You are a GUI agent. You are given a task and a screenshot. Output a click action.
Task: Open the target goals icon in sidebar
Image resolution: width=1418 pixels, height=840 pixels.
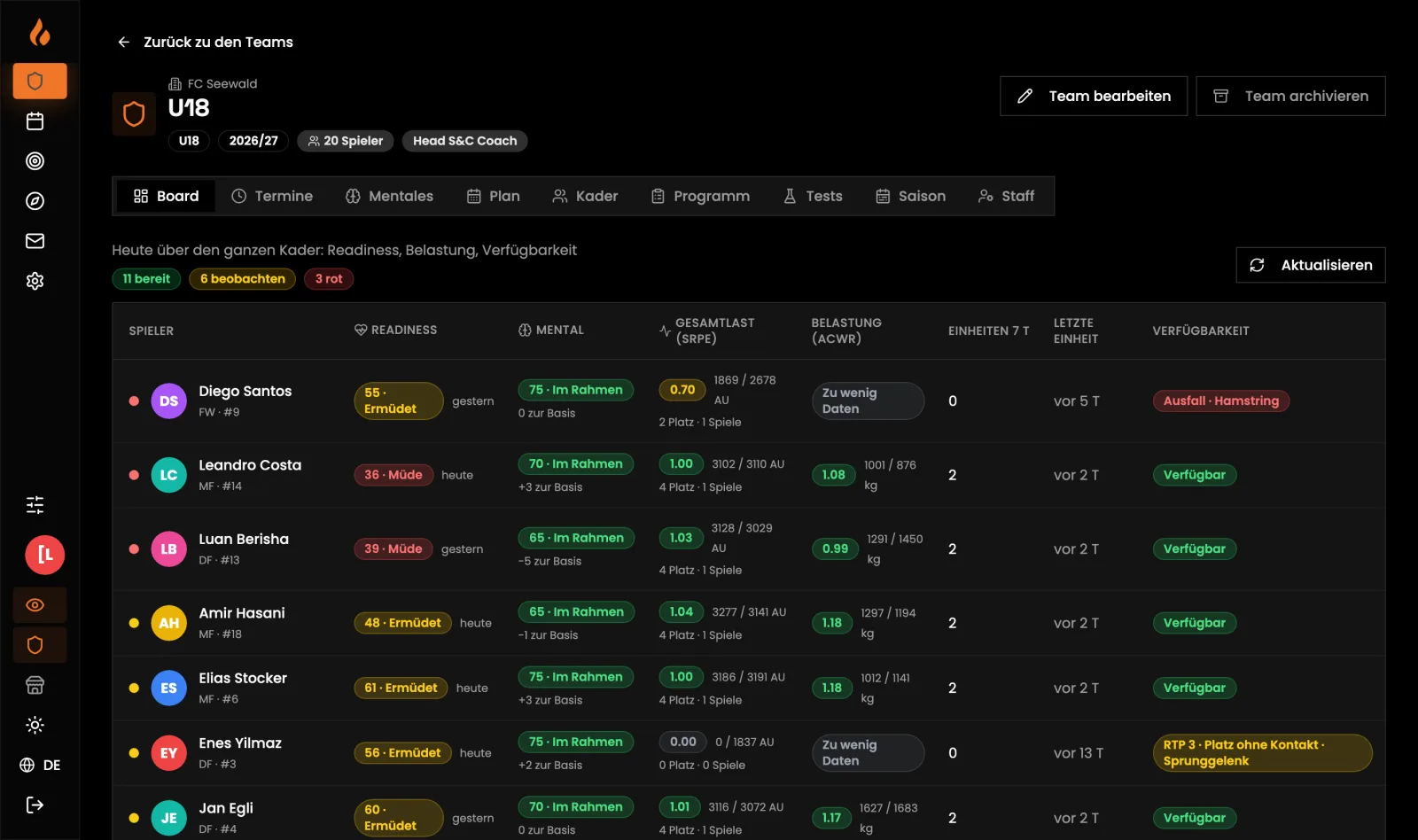click(35, 161)
